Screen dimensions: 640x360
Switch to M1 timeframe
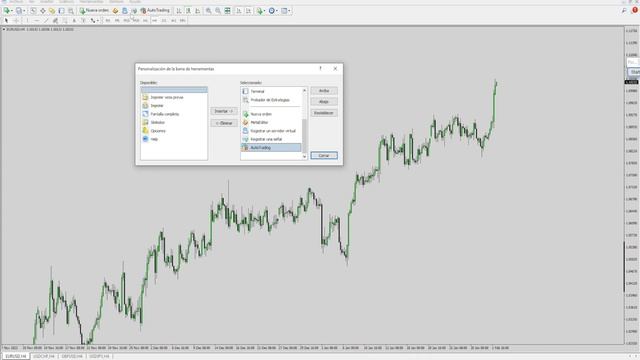pyautogui.click(x=108, y=20)
